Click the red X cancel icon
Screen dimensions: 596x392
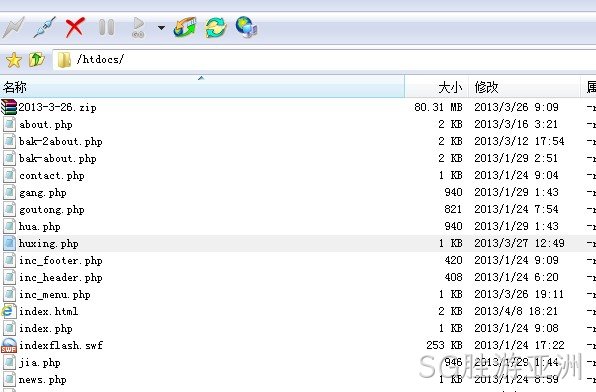[x=75, y=27]
